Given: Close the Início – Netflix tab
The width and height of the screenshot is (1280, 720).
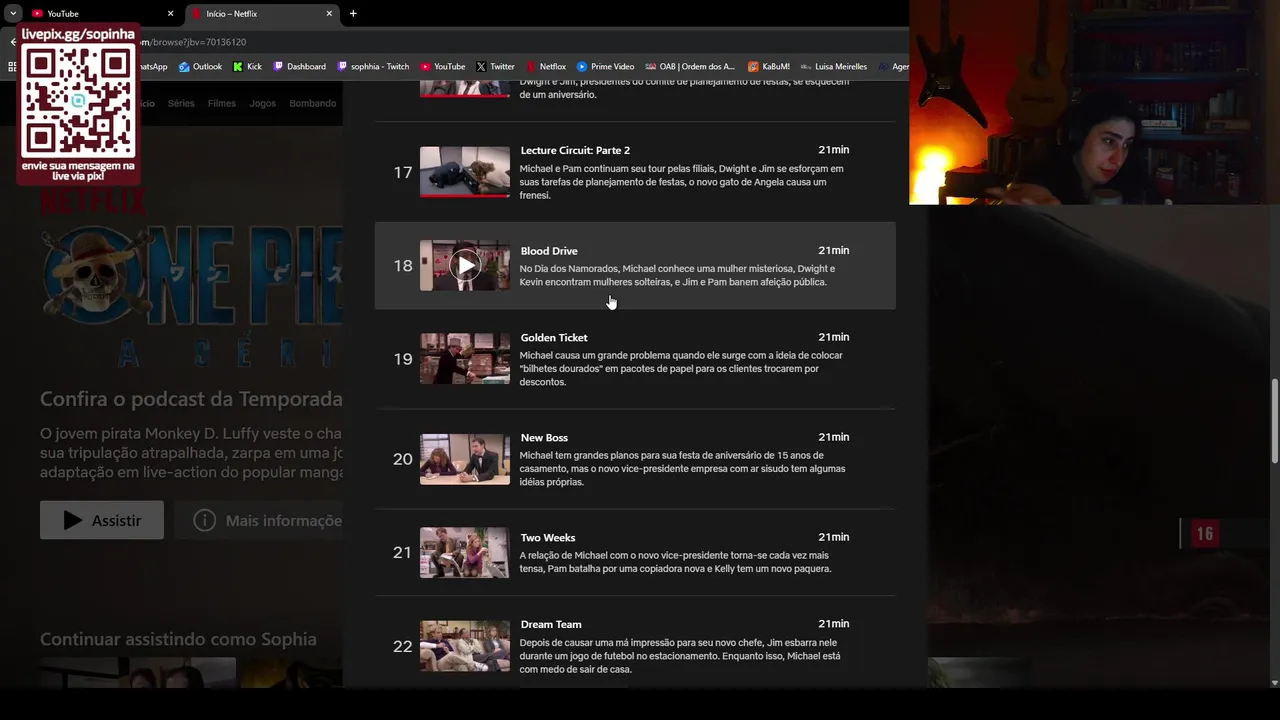Looking at the screenshot, I should (329, 13).
